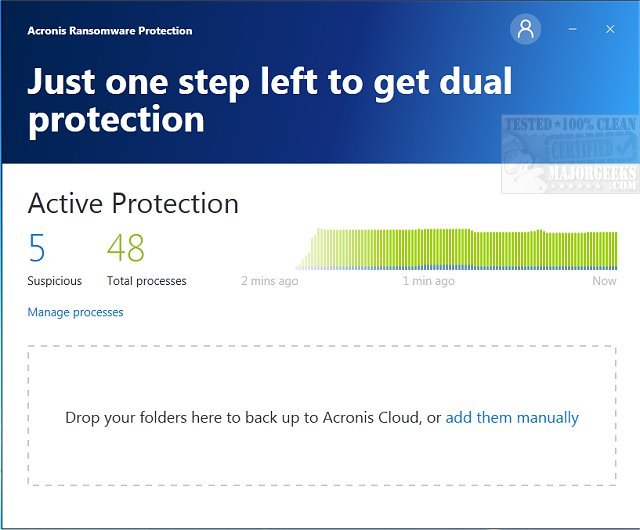The width and height of the screenshot is (640, 530).
Task: Click the word 'protection' in the banner
Action: pyautogui.click(x=116, y=120)
